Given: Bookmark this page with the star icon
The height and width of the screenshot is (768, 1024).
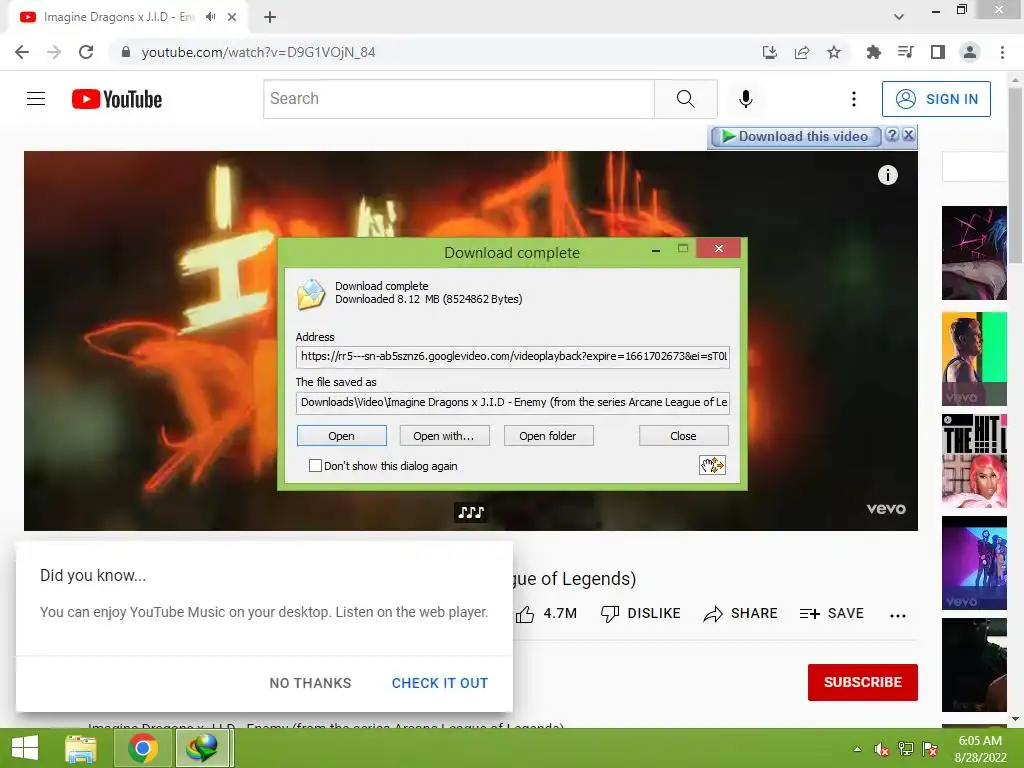Looking at the screenshot, I should click(x=834, y=52).
